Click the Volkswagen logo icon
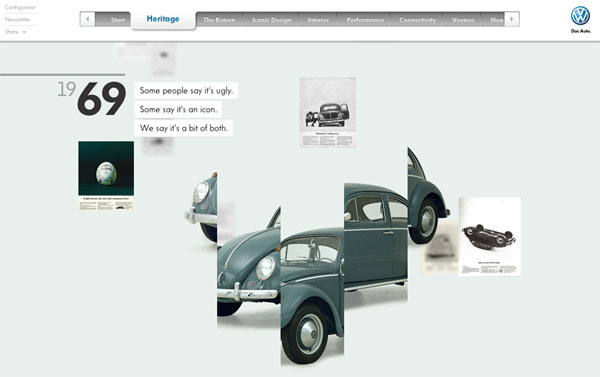Image resolution: width=600 pixels, height=377 pixels. 580,16
